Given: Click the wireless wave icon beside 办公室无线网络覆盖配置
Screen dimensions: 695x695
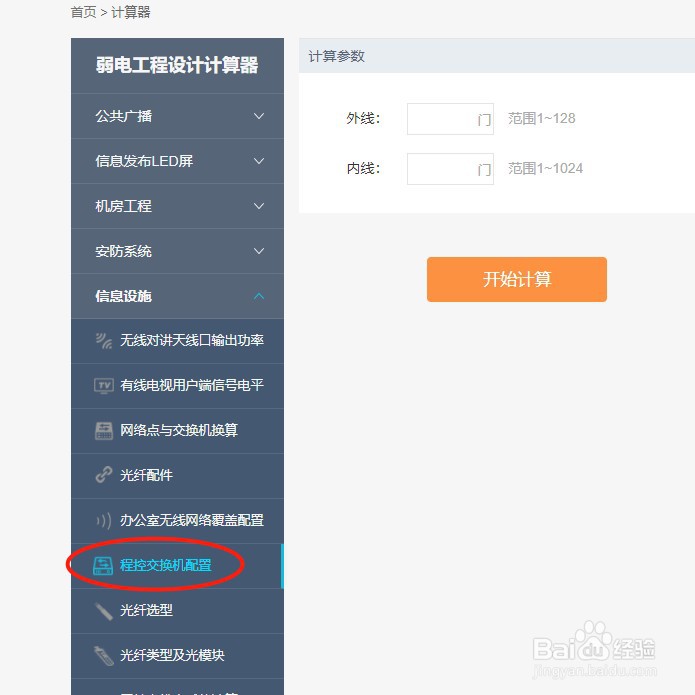Looking at the screenshot, I should click(104, 520).
